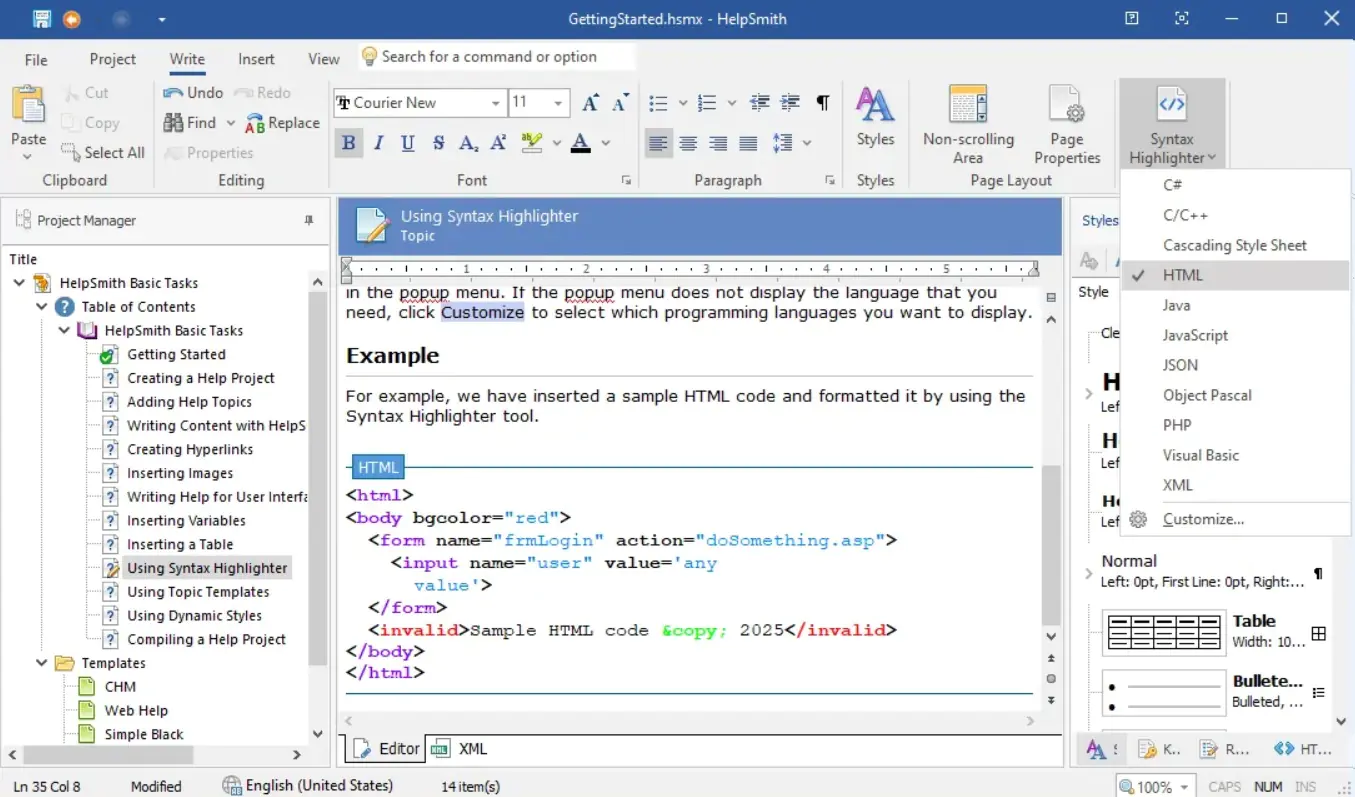Click the decrease indent icon
The image size is (1355, 797).
760,102
